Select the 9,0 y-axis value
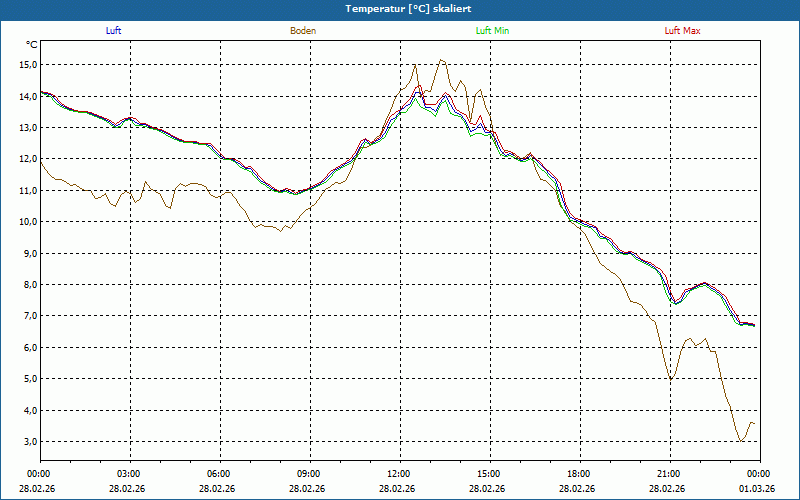Screen dimensions: 800x500 point(30,254)
